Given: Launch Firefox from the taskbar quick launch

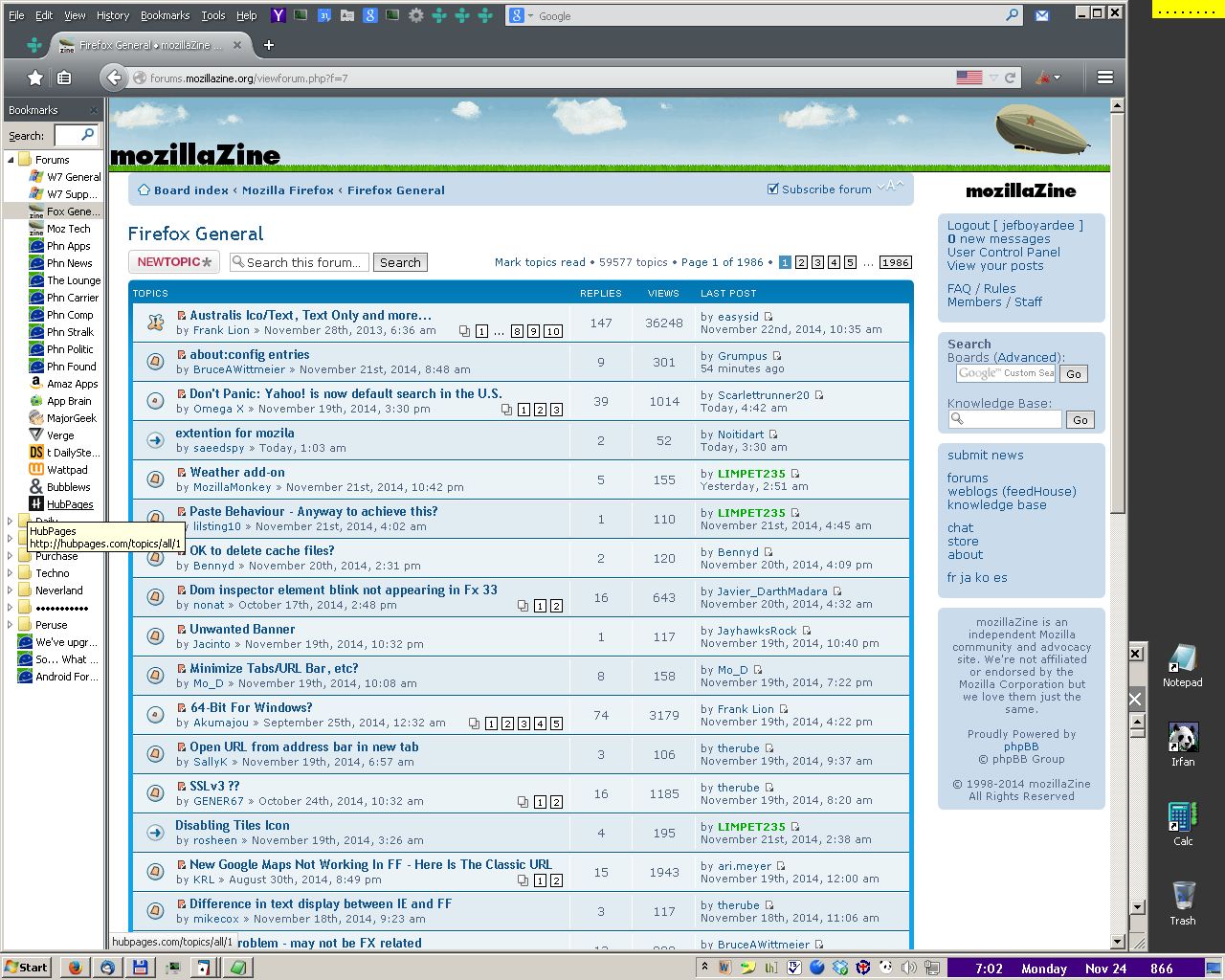Looking at the screenshot, I should pyautogui.click(x=75, y=968).
